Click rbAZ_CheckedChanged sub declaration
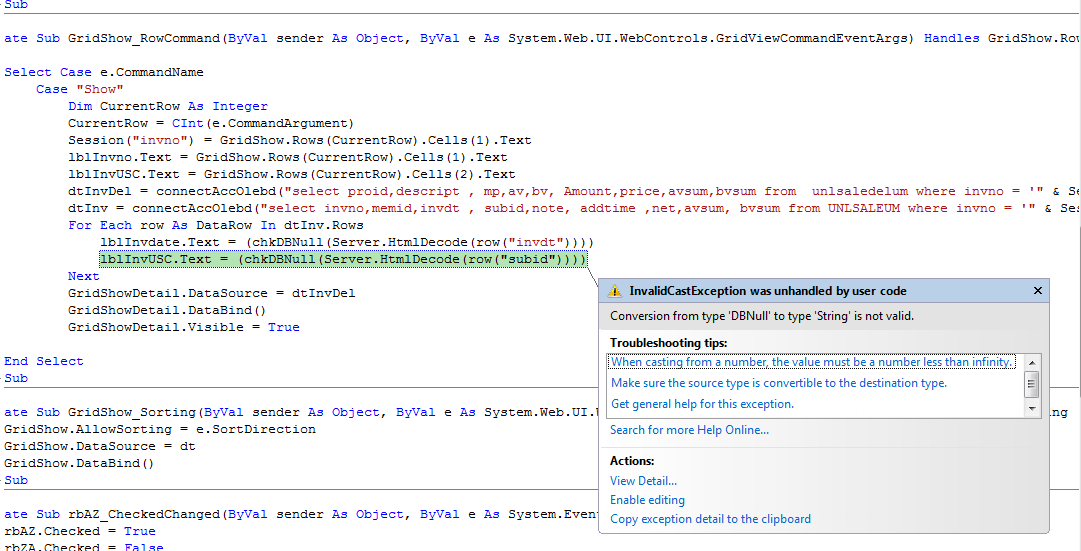This screenshot has width=1081, height=551. (301, 514)
